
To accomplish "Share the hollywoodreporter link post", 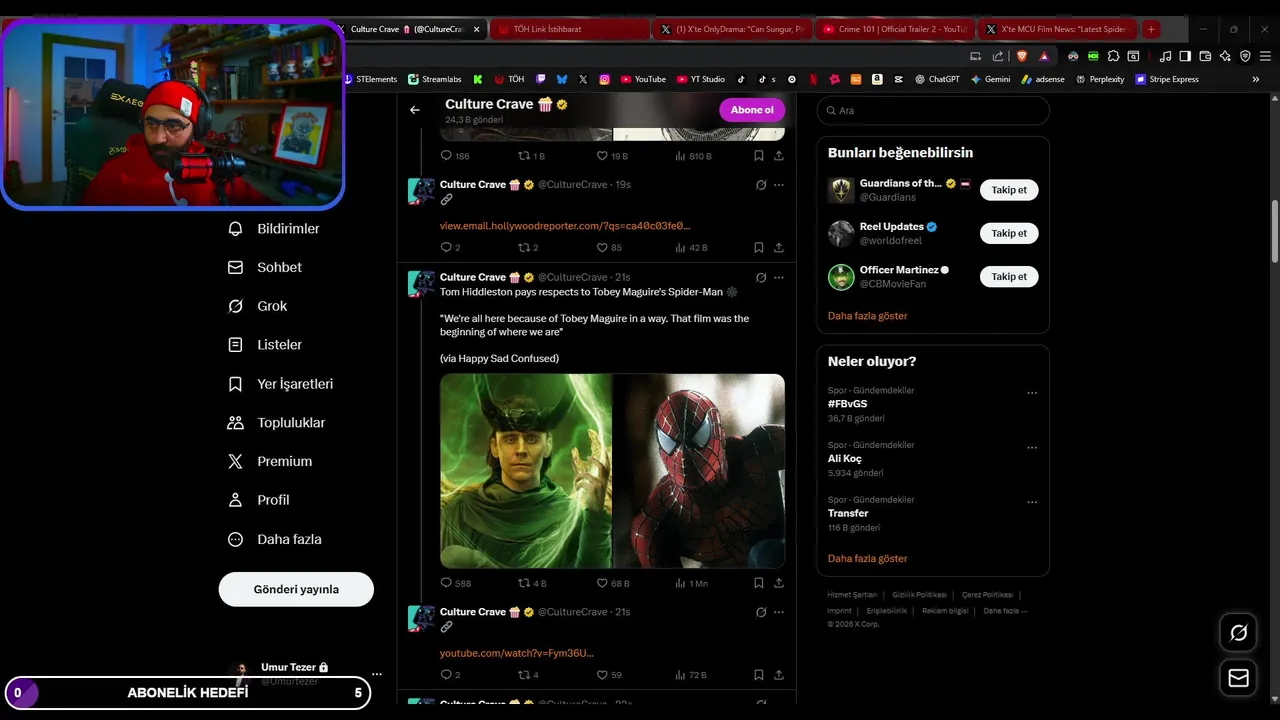I will [779, 247].
